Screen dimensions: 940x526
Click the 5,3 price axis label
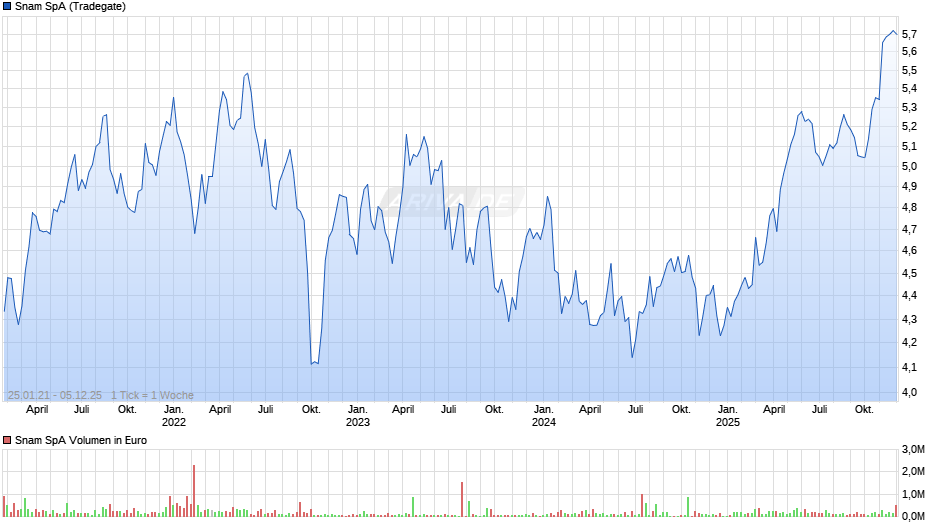click(x=909, y=108)
